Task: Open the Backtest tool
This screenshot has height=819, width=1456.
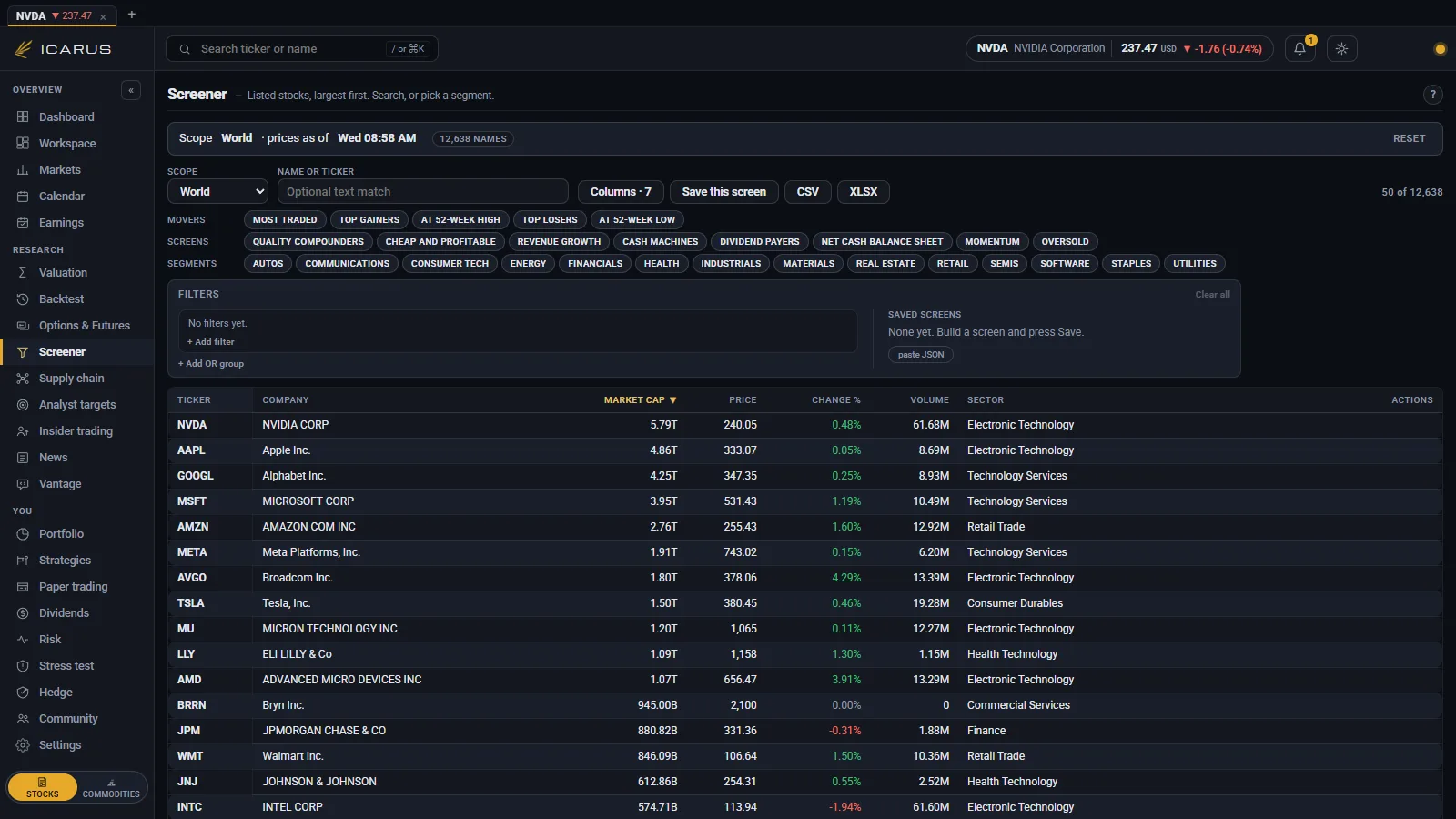Action: click(61, 298)
